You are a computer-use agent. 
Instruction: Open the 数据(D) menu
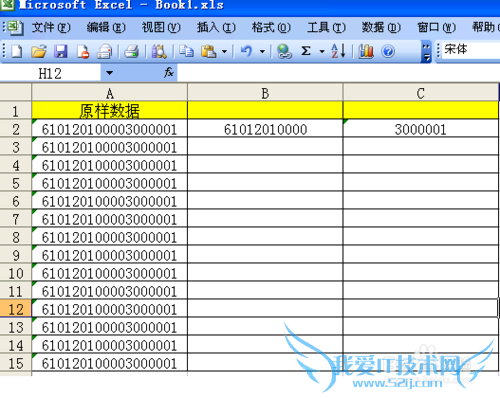[381, 27]
